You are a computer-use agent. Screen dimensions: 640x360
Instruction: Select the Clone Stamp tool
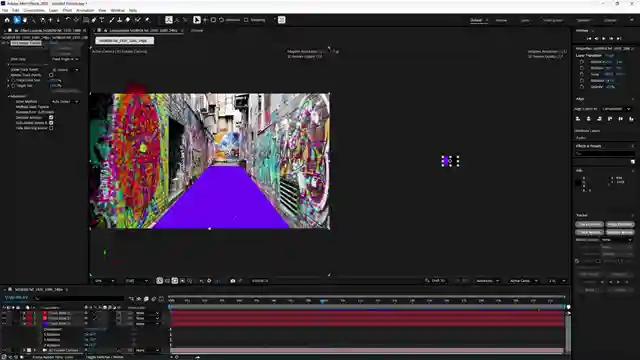[x=119, y=20]
